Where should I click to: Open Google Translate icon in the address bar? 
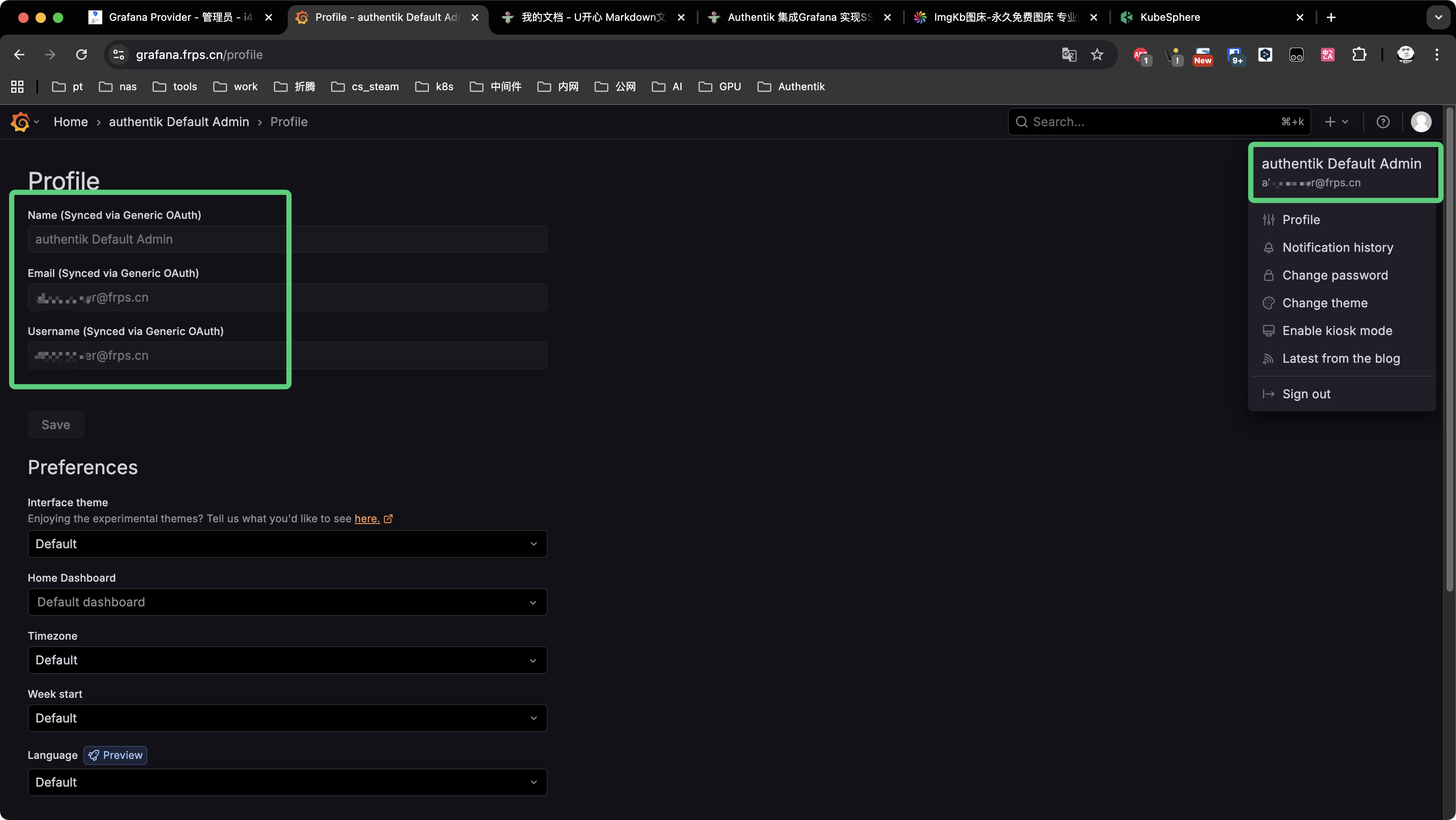point(1068,55)
